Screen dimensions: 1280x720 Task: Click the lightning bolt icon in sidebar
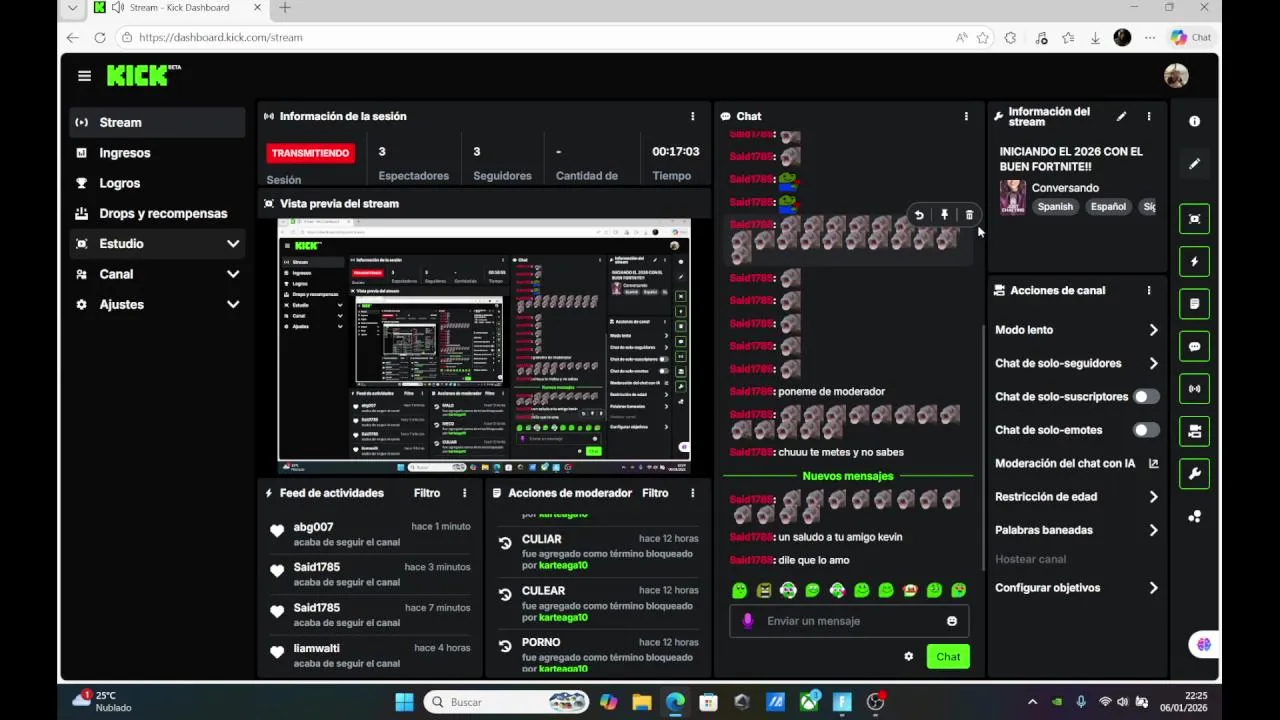tap(1194, 261)
